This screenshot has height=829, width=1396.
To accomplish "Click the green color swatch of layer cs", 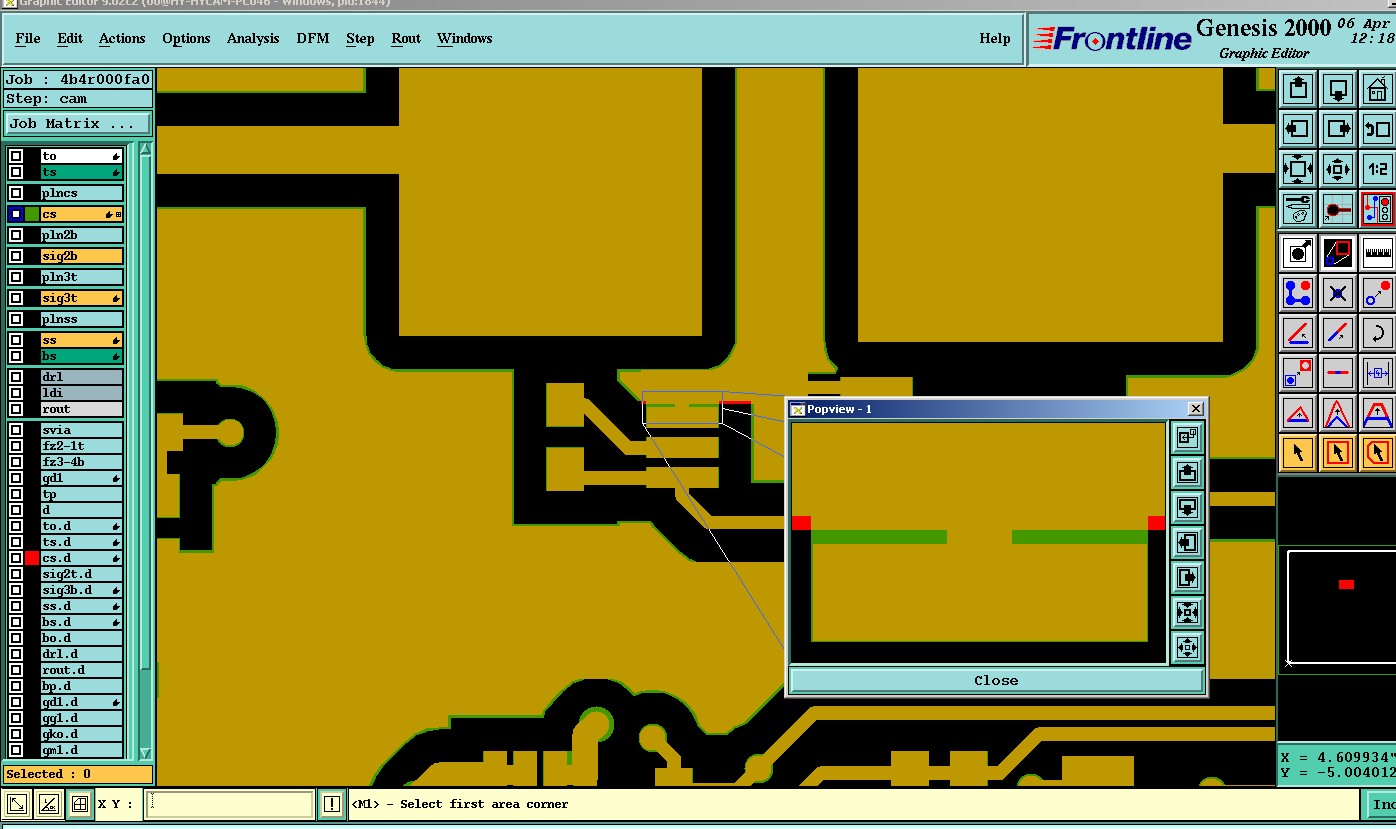I will [32, 214].
